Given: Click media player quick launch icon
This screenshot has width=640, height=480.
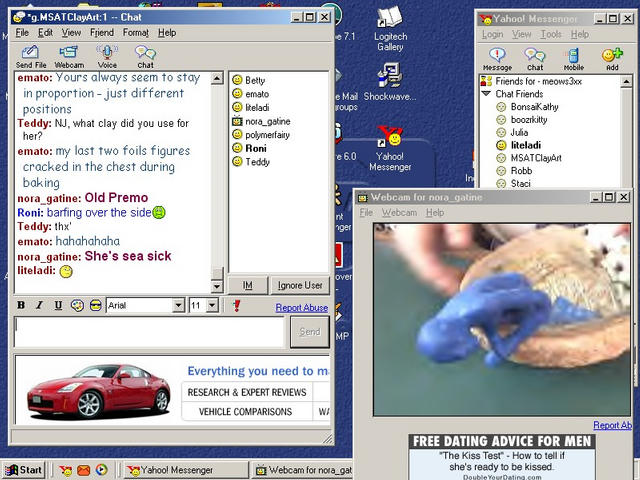Looking at the screenshot, I should 102,470.
